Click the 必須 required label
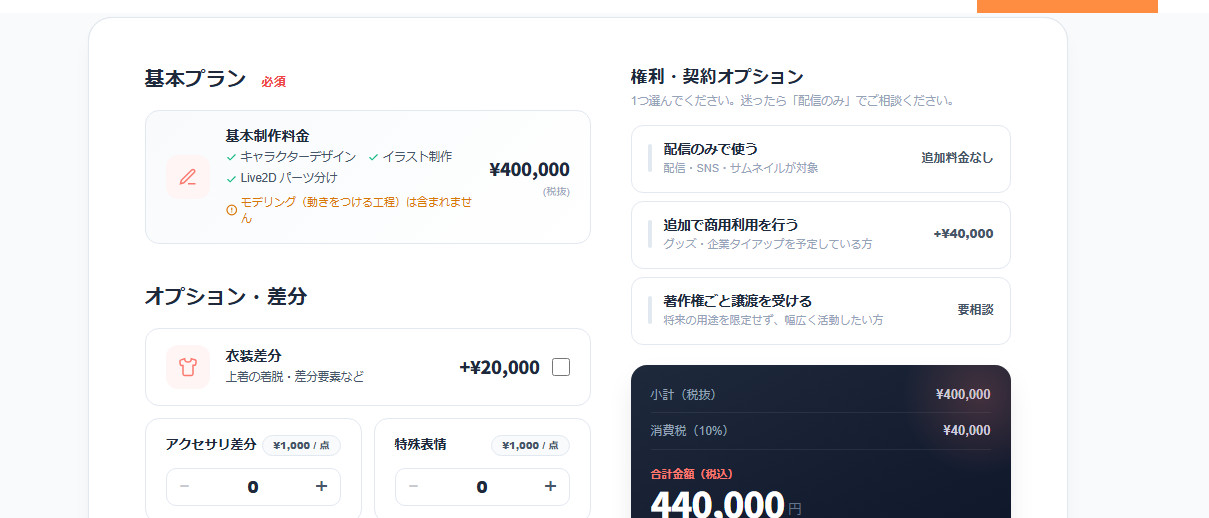Screen dimensions: 1209x518 tap(273, 82)
